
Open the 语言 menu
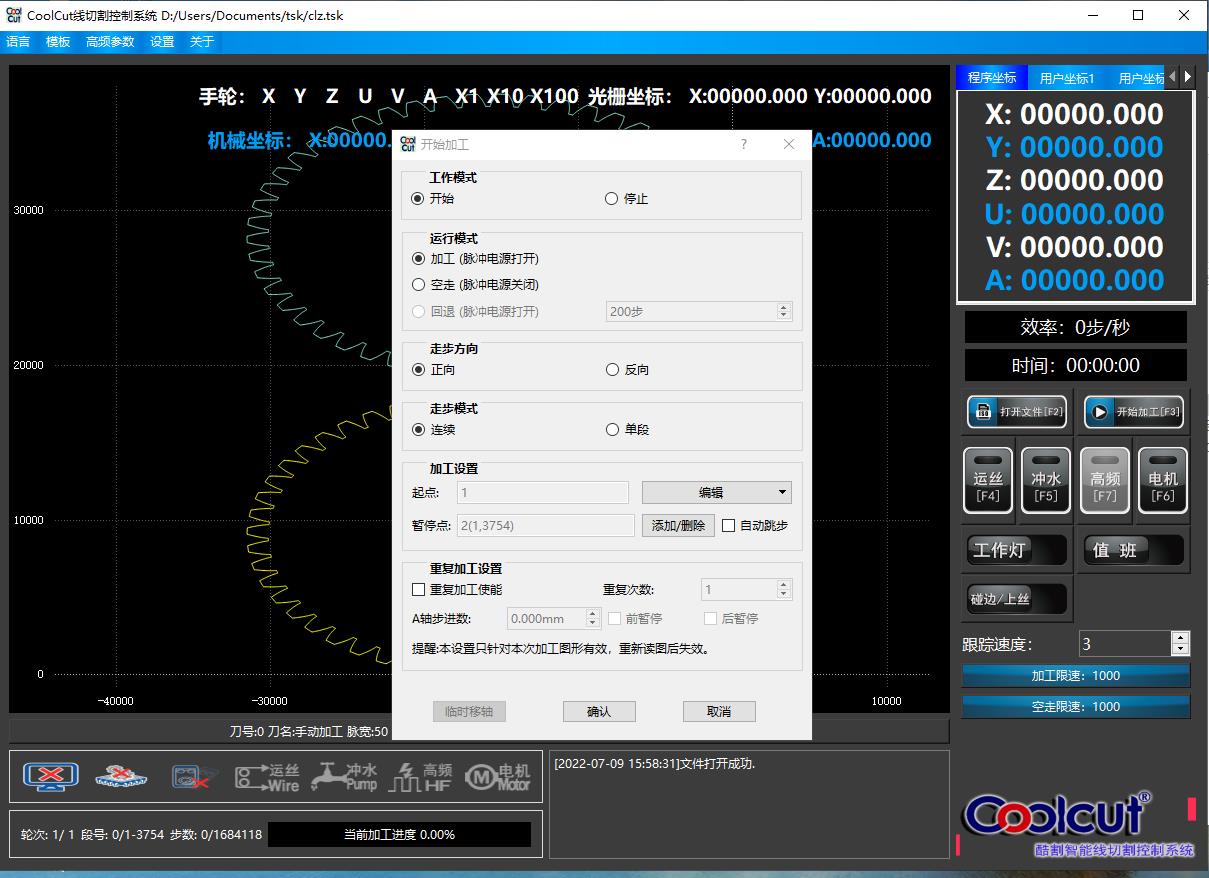18,41
